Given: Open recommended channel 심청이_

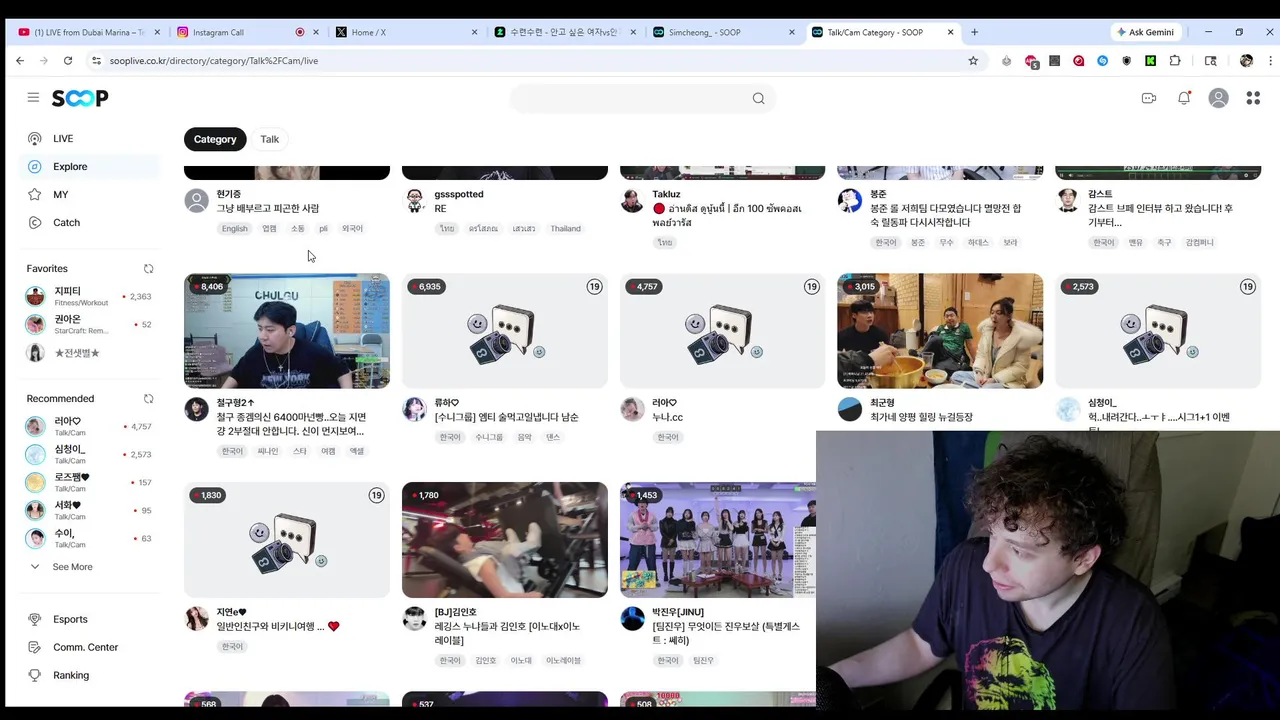Looking at the screenshot, I should coord(90,455).
